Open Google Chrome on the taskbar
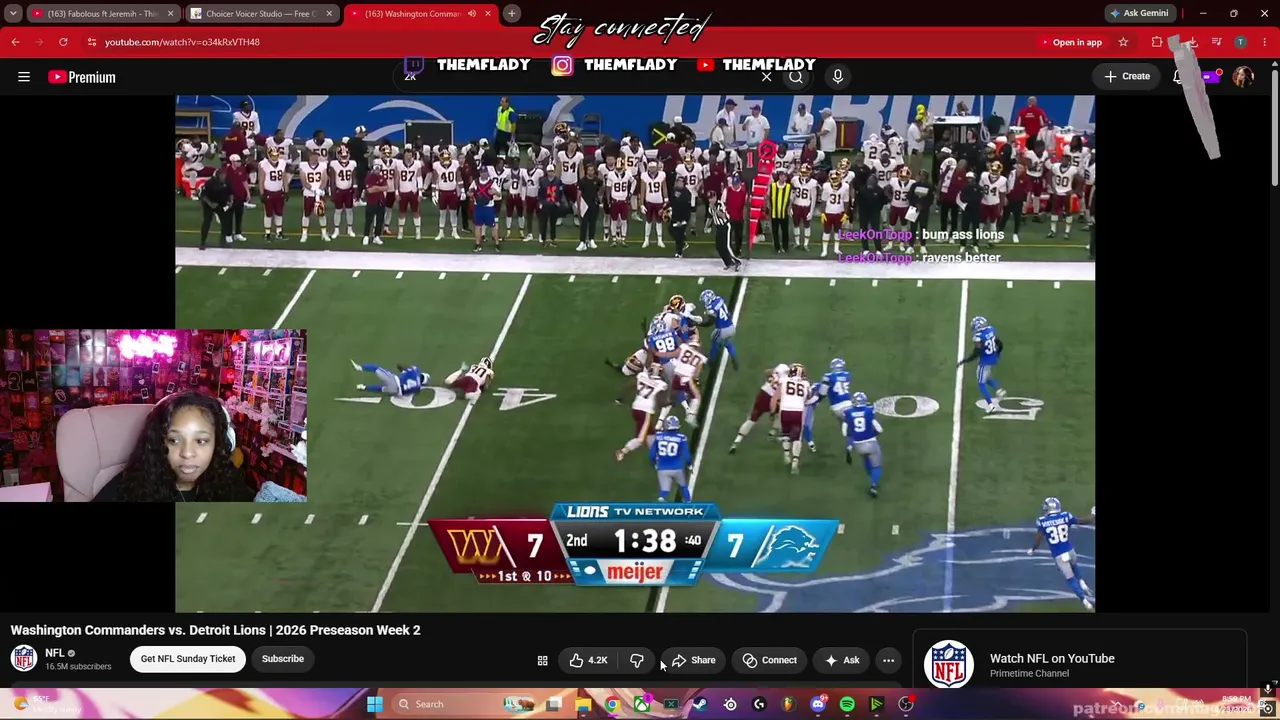 613,704
